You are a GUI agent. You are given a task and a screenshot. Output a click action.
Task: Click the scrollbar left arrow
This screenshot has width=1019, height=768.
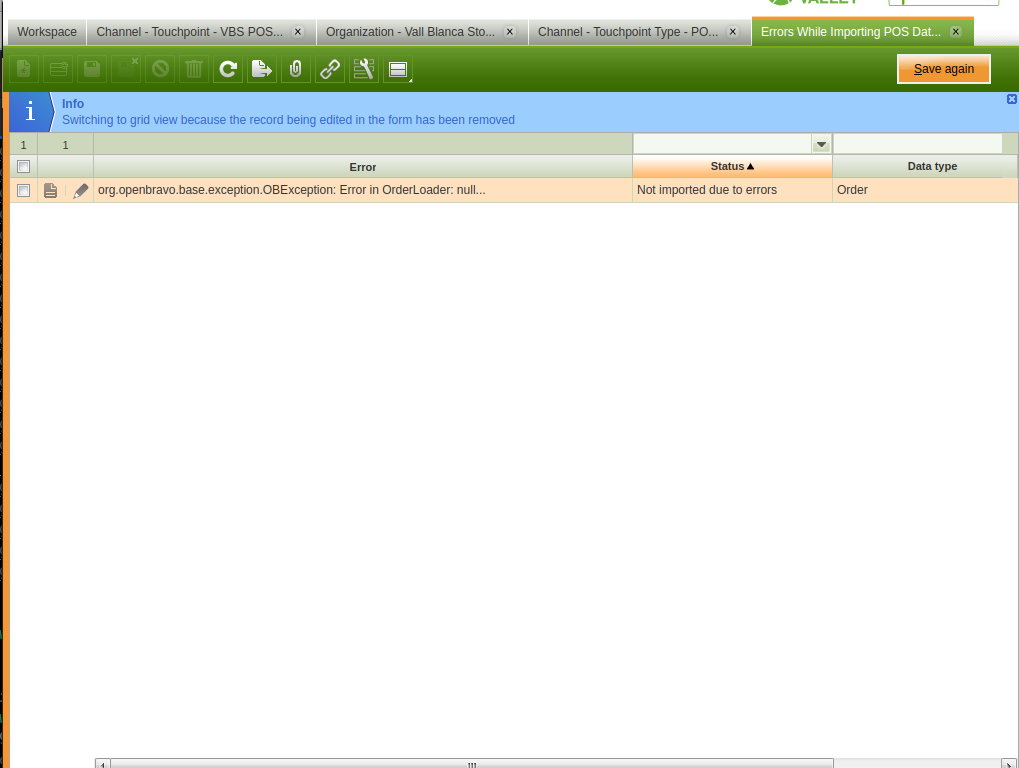tap(103, 763)
